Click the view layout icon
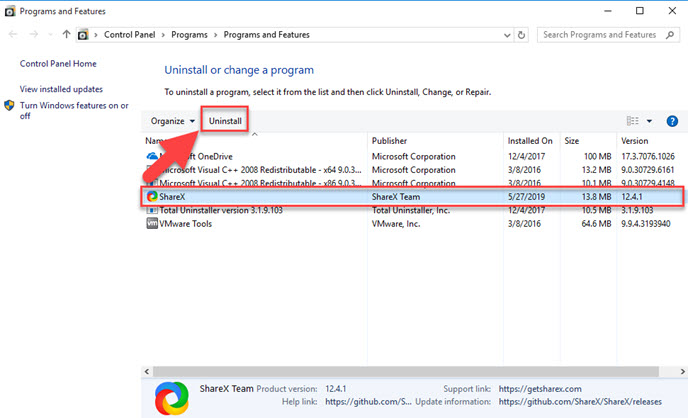The width and height of the screenshot is (688, 418). point(632,121)
